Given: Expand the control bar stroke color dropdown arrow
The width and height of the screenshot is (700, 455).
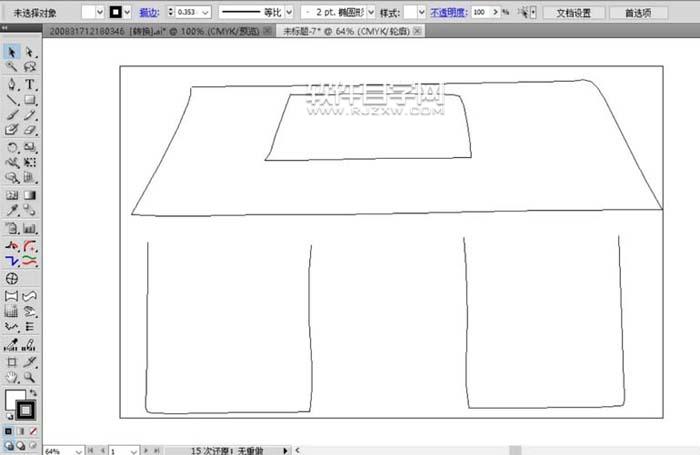Looking at the screenshot, I should click(x=128, y=13).
